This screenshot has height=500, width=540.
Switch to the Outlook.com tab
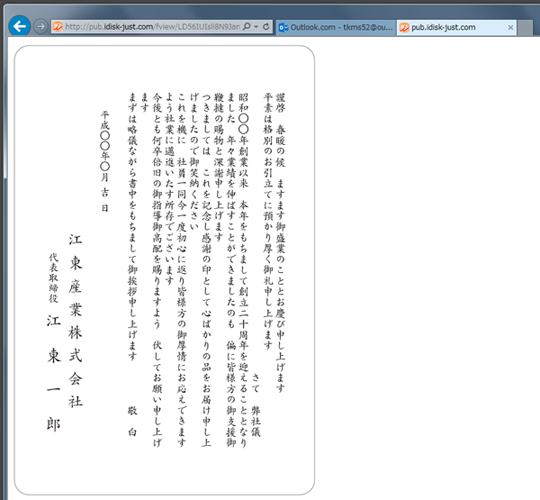pos(336,27)
